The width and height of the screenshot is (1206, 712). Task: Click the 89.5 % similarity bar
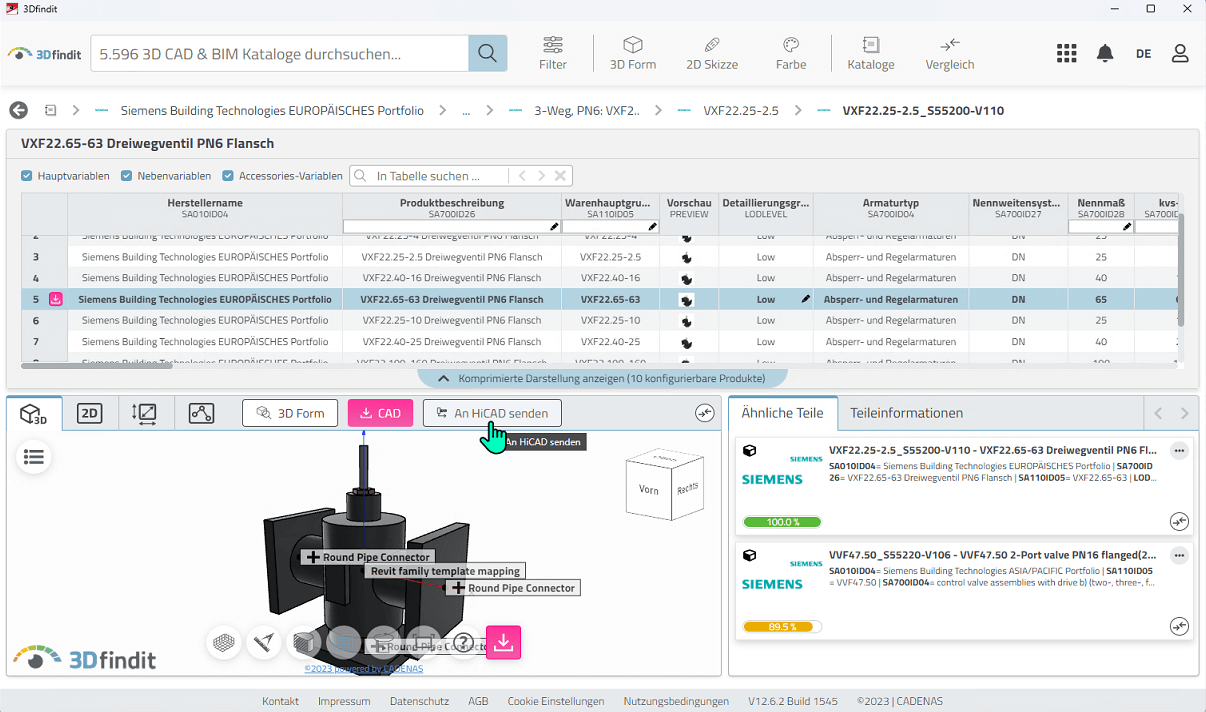click(782, 627)
